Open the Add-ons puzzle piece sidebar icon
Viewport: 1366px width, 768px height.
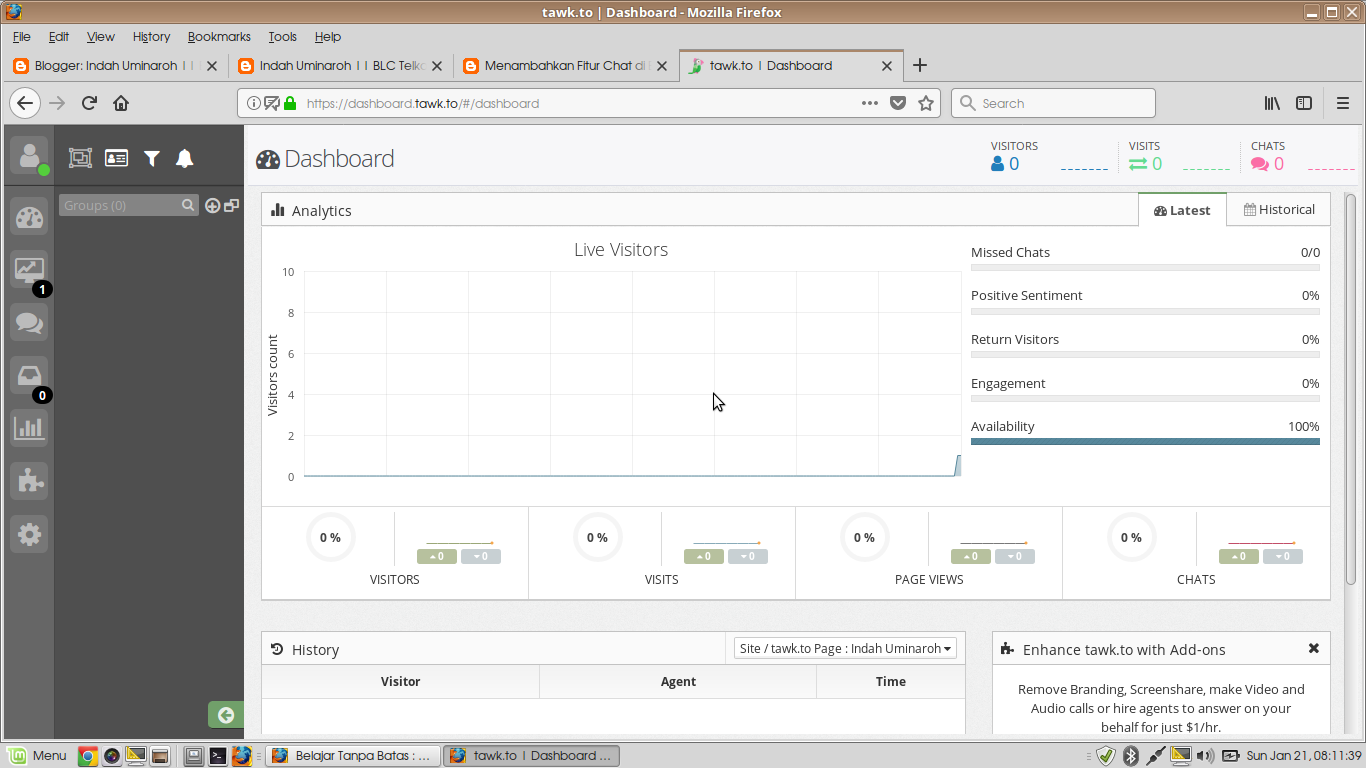click(x=29, y=482)
